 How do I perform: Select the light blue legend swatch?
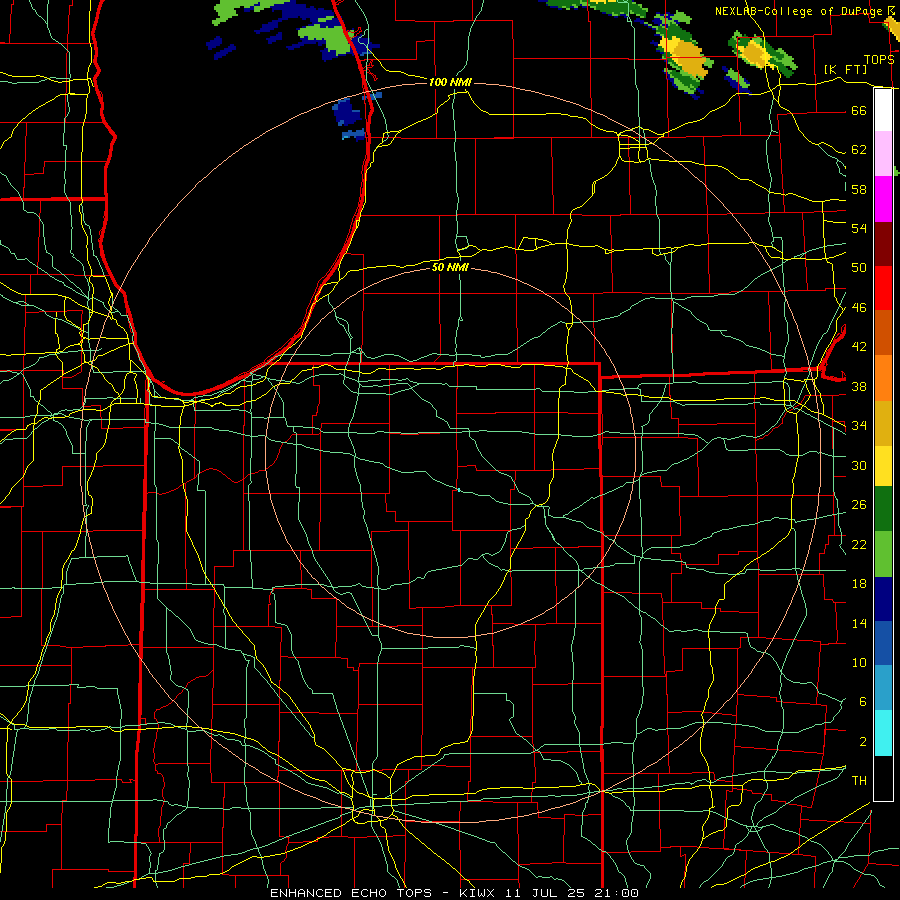pos(883,688)
